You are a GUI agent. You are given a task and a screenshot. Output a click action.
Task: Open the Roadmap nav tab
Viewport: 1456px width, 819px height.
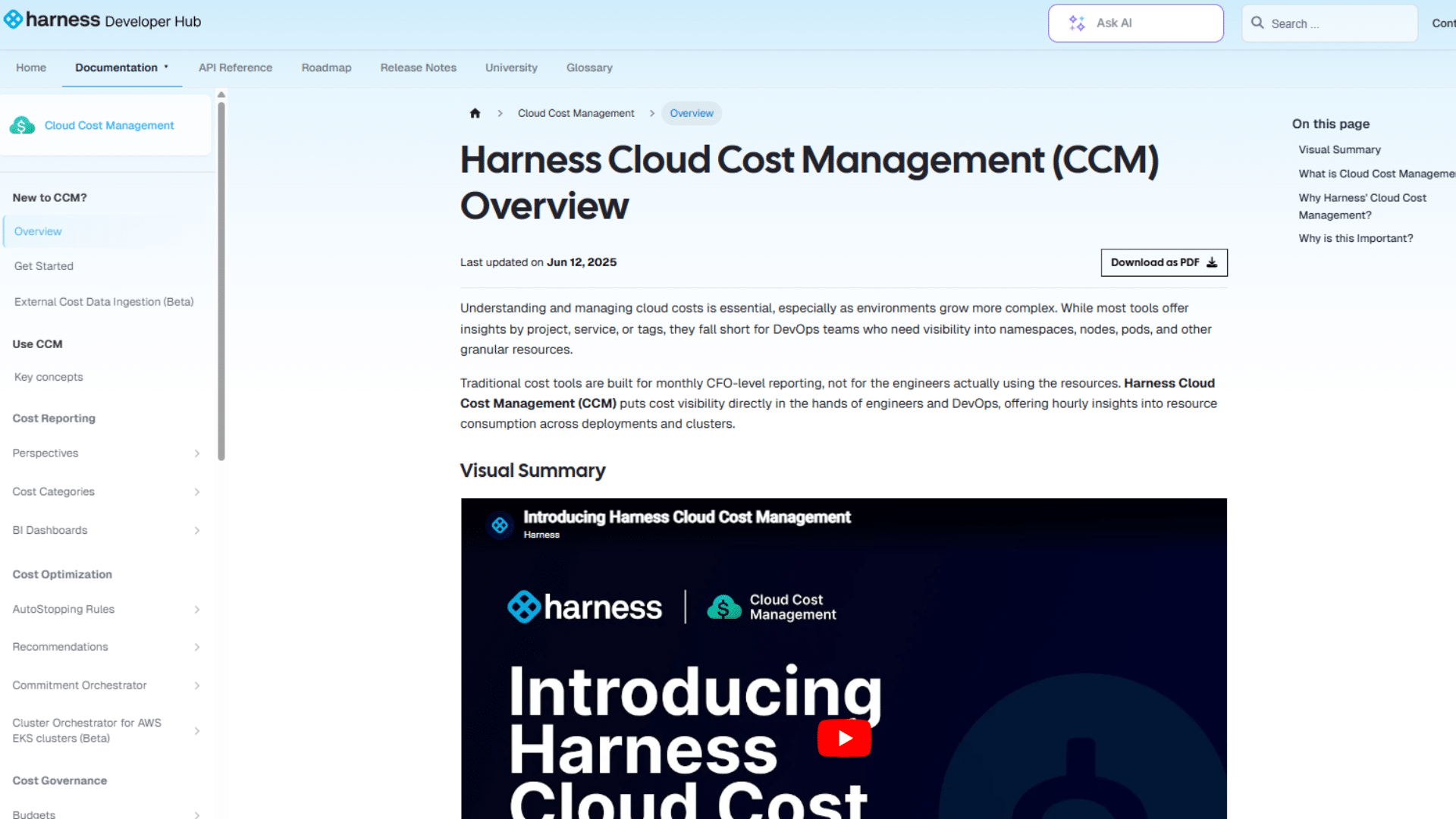point(326,67)
